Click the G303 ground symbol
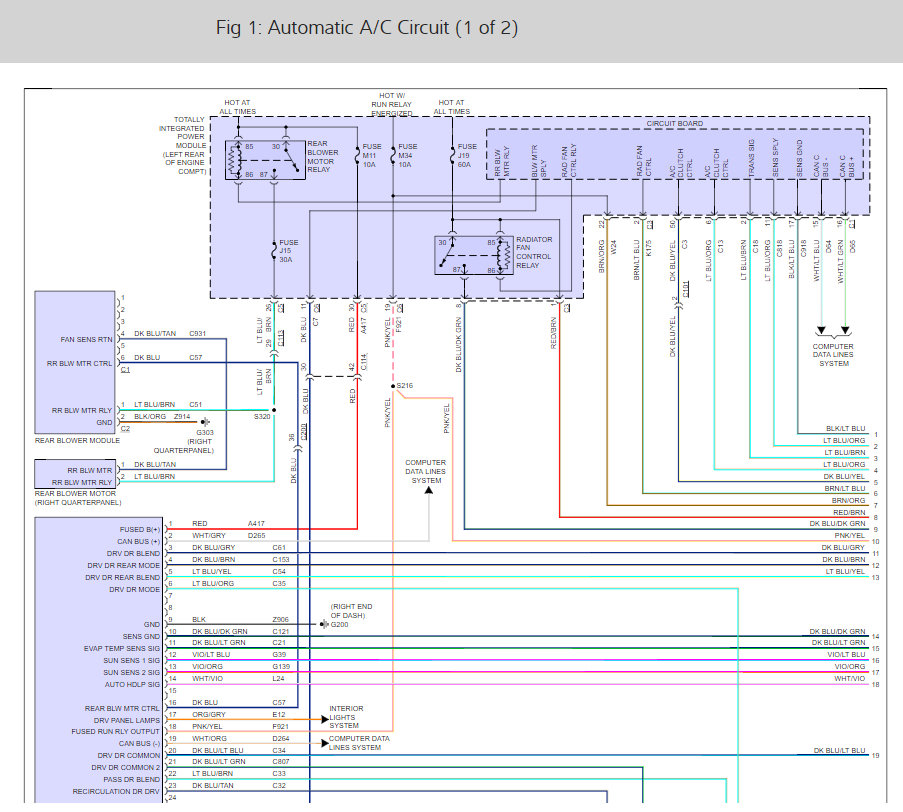The image size is (903, 812). click(x=207, y=422)
